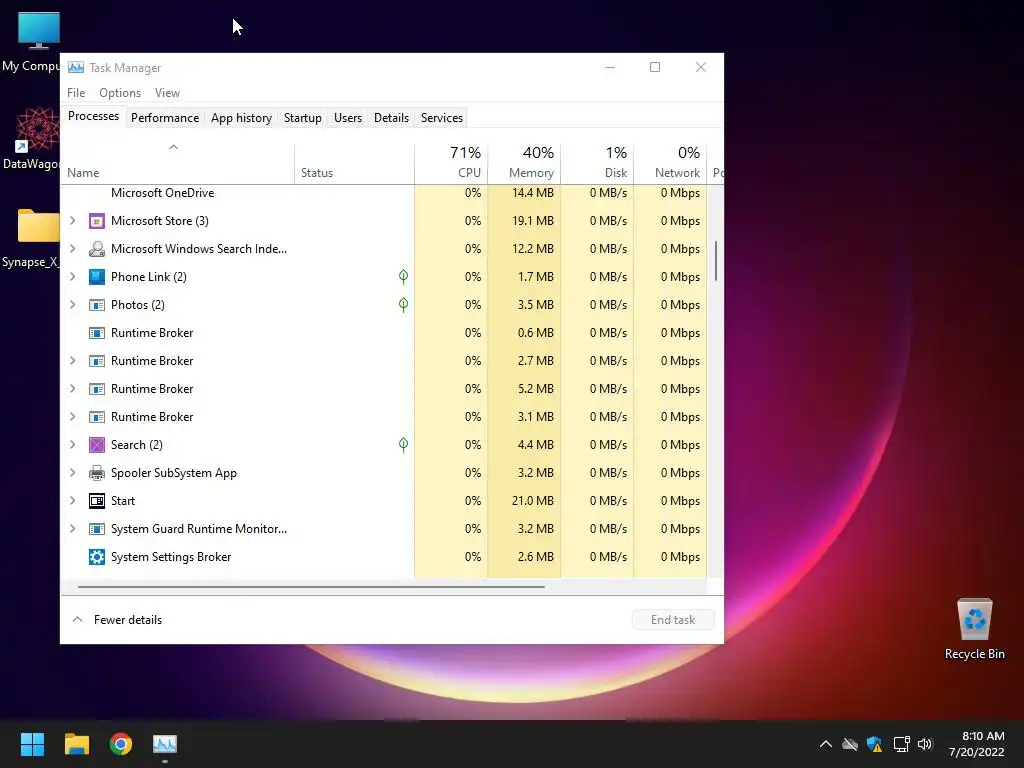Viewport: 1024px width, 768px height.
Task: Select the Microsoft OneDrive process row
Action: pos(383,193)
